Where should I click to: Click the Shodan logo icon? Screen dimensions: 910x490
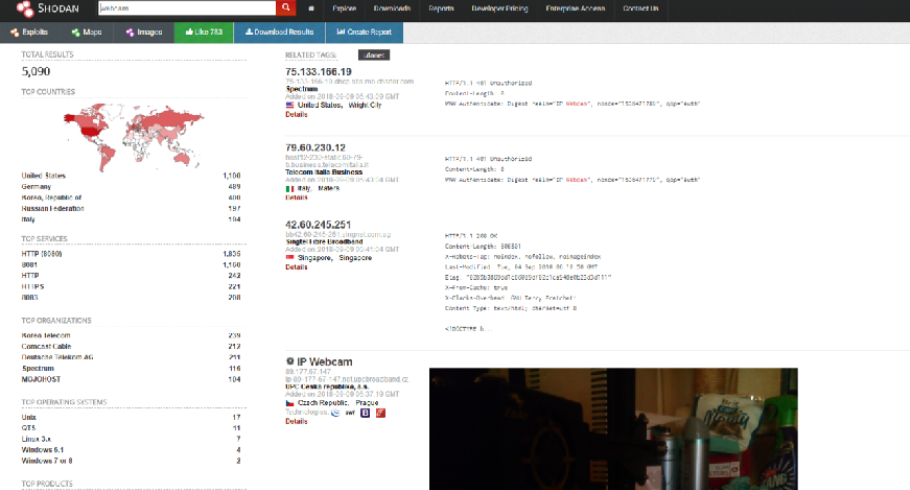(x=25, y=8)
